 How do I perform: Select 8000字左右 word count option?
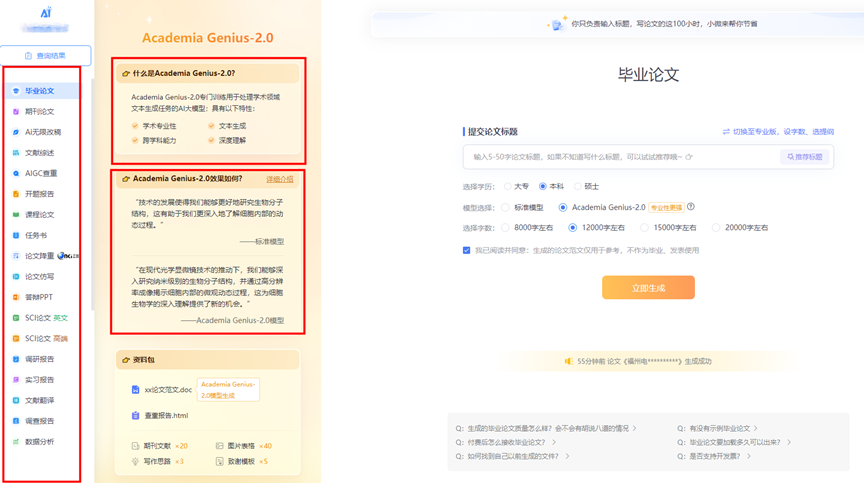[x=505, y=227]
